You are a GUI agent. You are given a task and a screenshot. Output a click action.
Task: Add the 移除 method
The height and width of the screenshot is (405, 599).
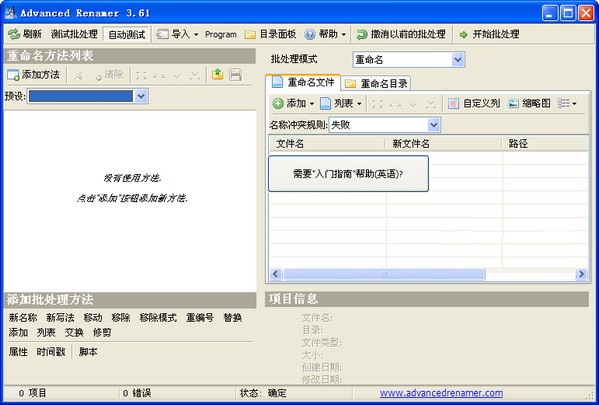tap(121, 318)
